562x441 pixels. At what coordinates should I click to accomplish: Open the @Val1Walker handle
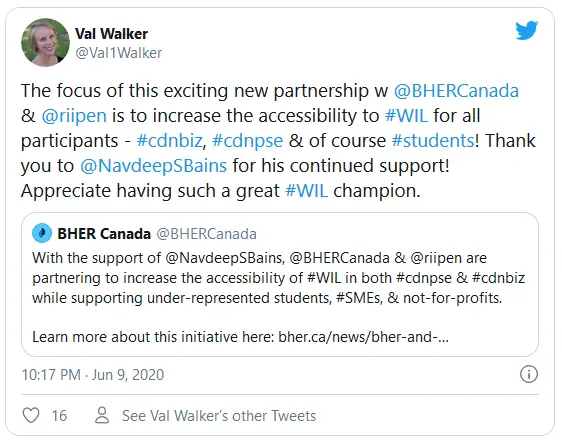pyautogui.click(x=119, y=53)
